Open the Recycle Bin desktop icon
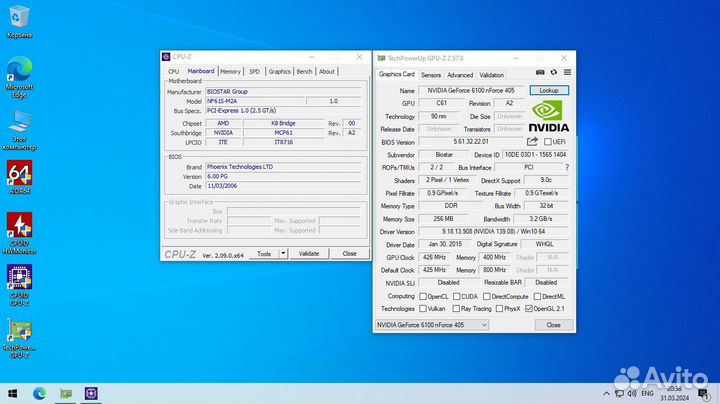This screenshot has height=404, width=720. (x=19, y=21)
